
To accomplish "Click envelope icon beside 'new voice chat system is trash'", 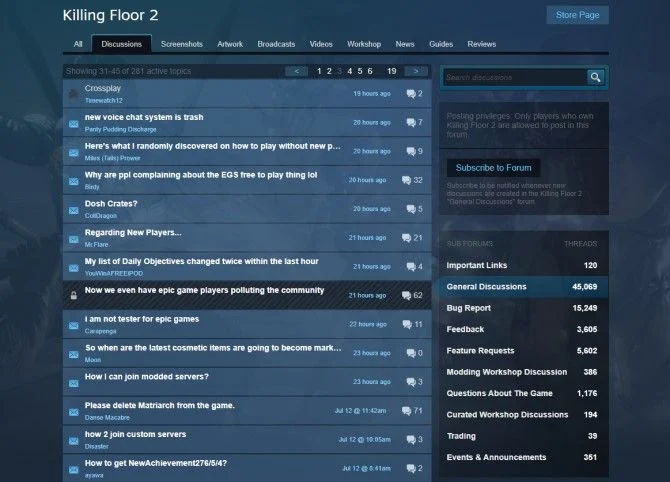I will (x=73, y=124).
